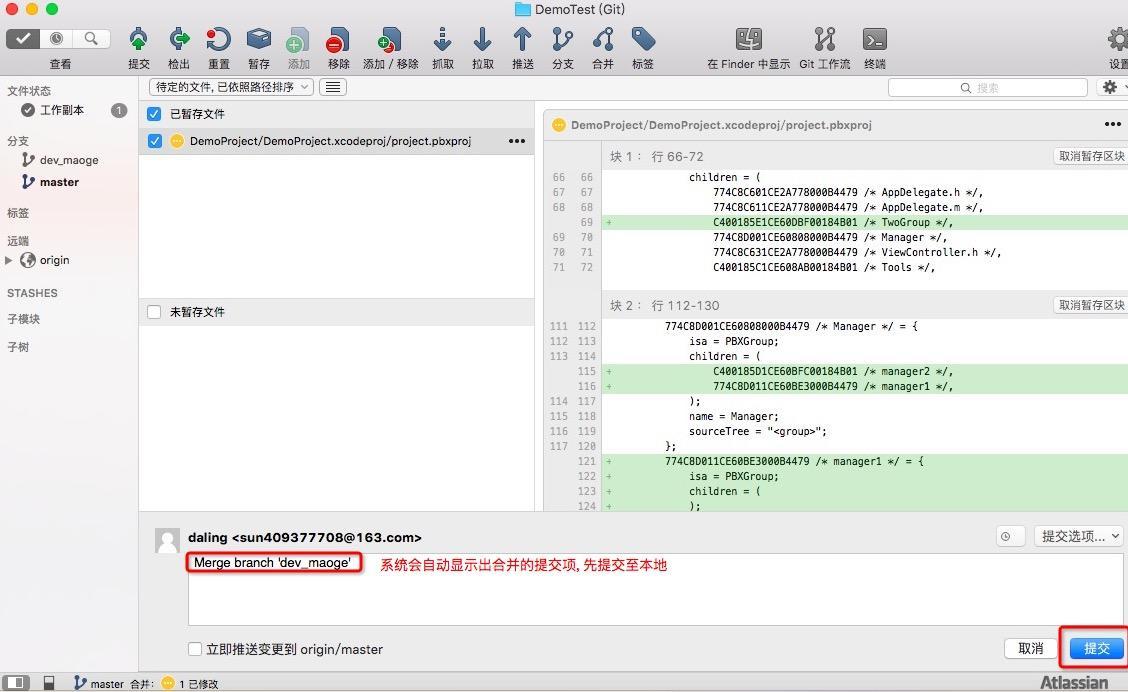Viewport: 1128px width, 692px height.
Task: Click the Commit (提交) toolbar icon
Action: (x=139, y=40)
